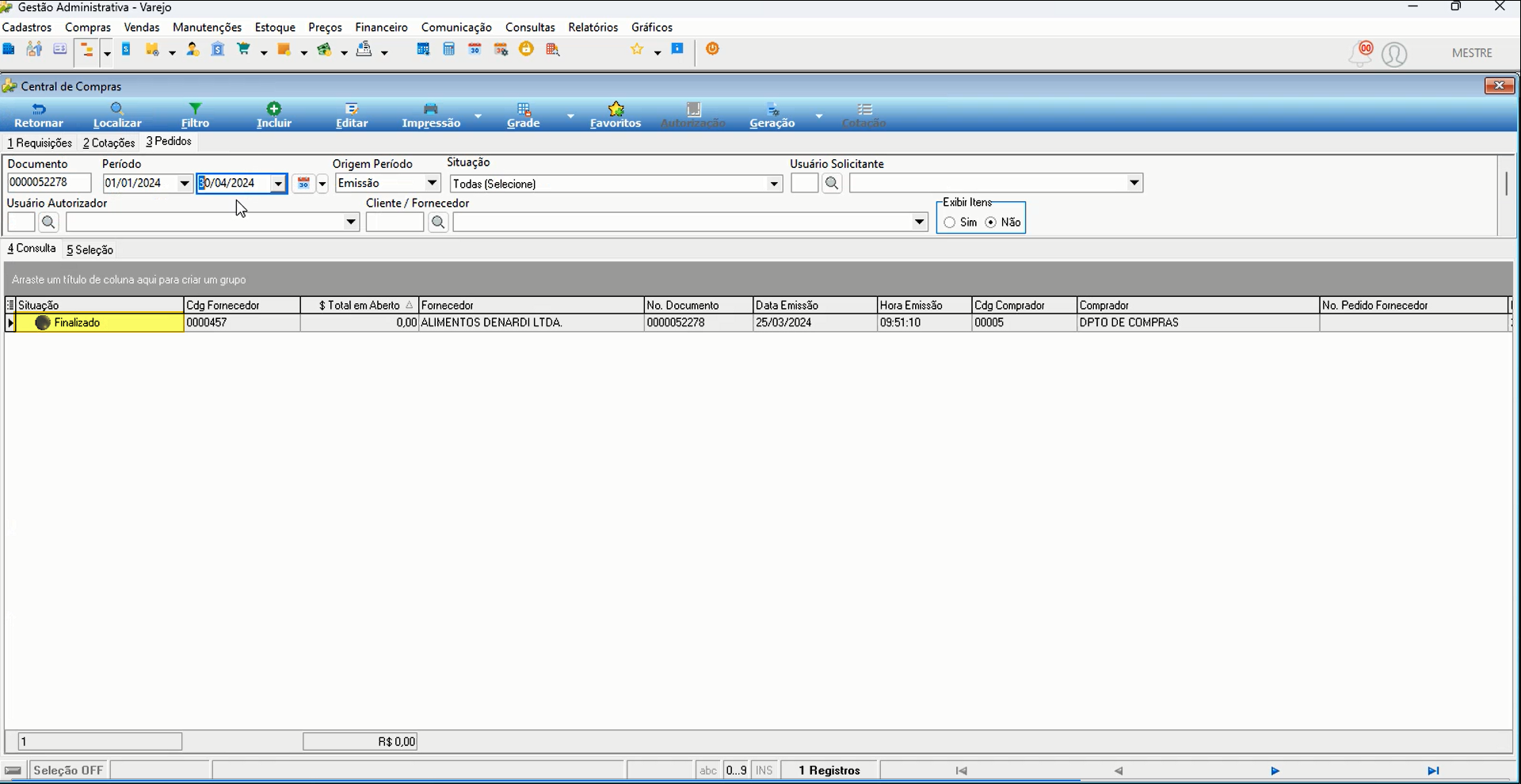Expand the Usuário Solicitante dropdown list
Viewport: 1521px width, 784px height.
(1134, 183)
